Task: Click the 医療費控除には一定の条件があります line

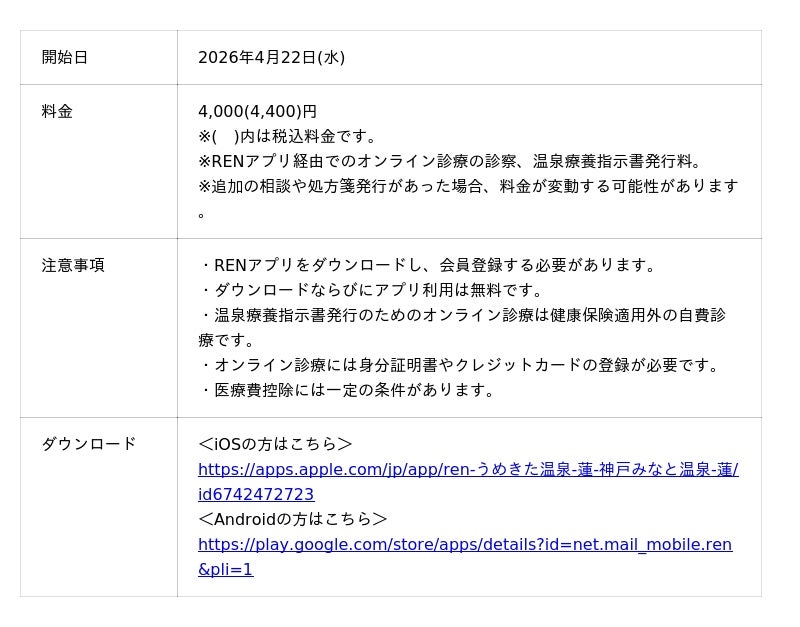Action: 348,390
